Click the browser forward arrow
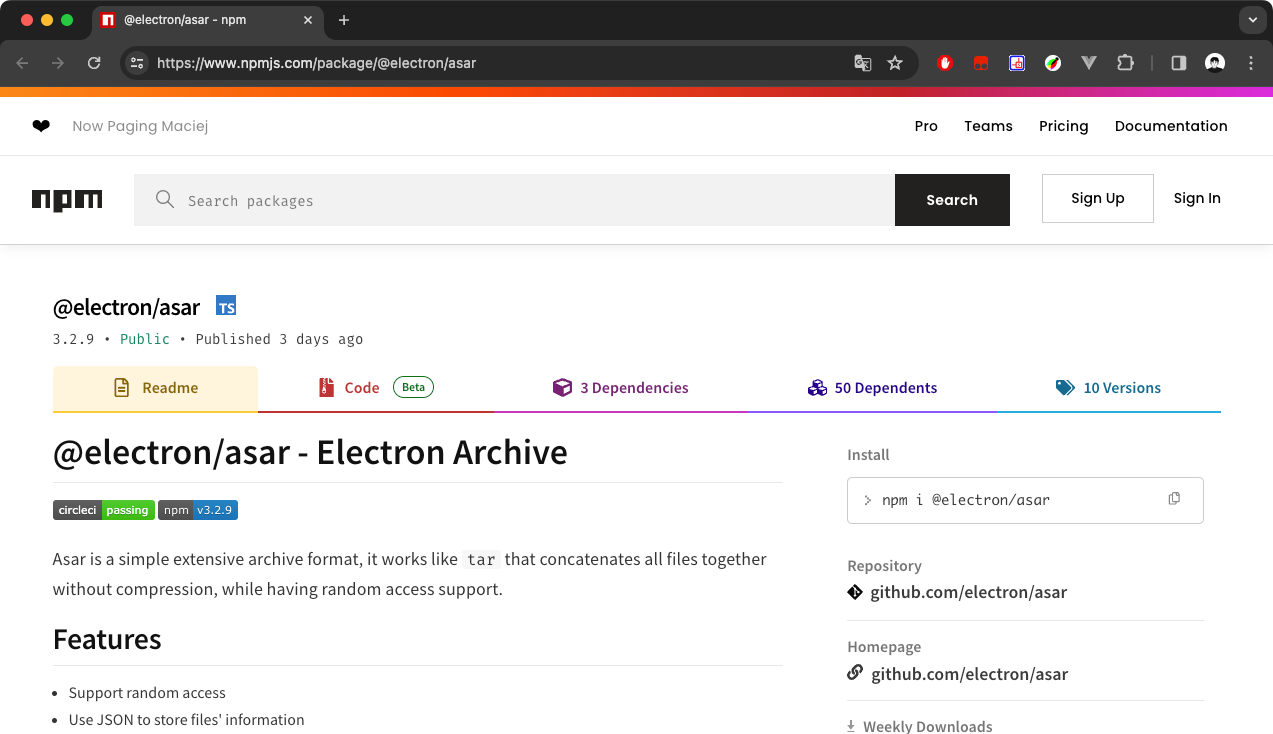The image size is (1273, 734). coord(58,63)
